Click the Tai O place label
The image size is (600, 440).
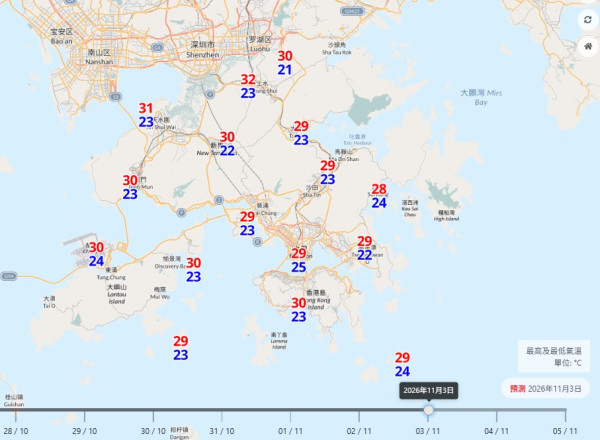49,302
